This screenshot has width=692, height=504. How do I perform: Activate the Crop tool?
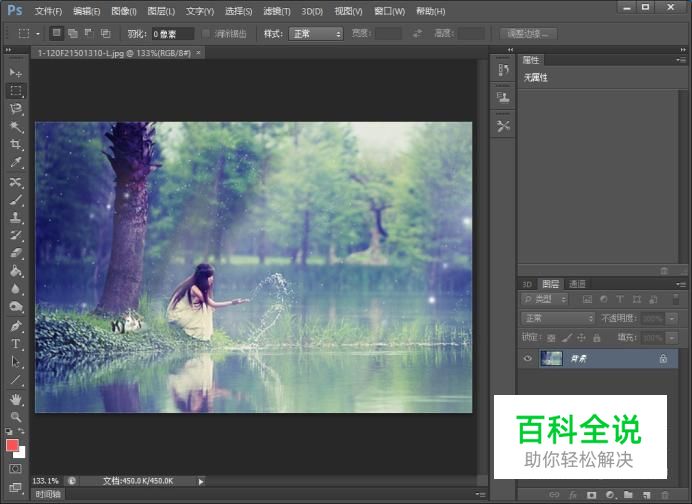[16, 145]
